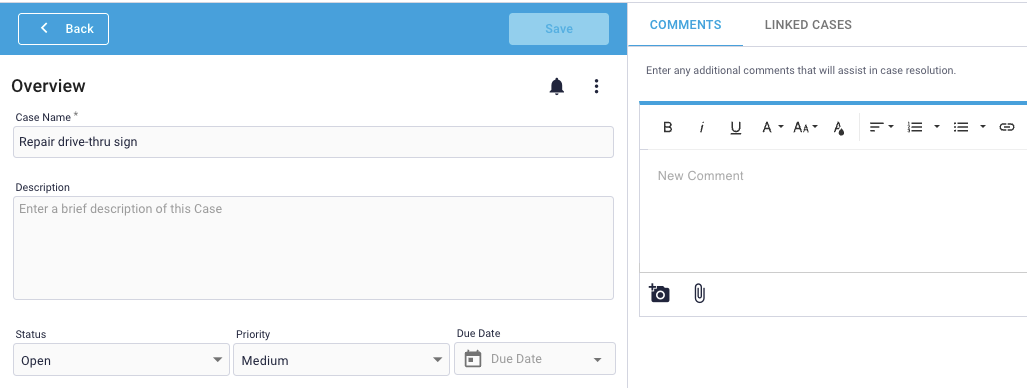
Task: Click in the New Comment text area
Action: click(x=833, y=210)
